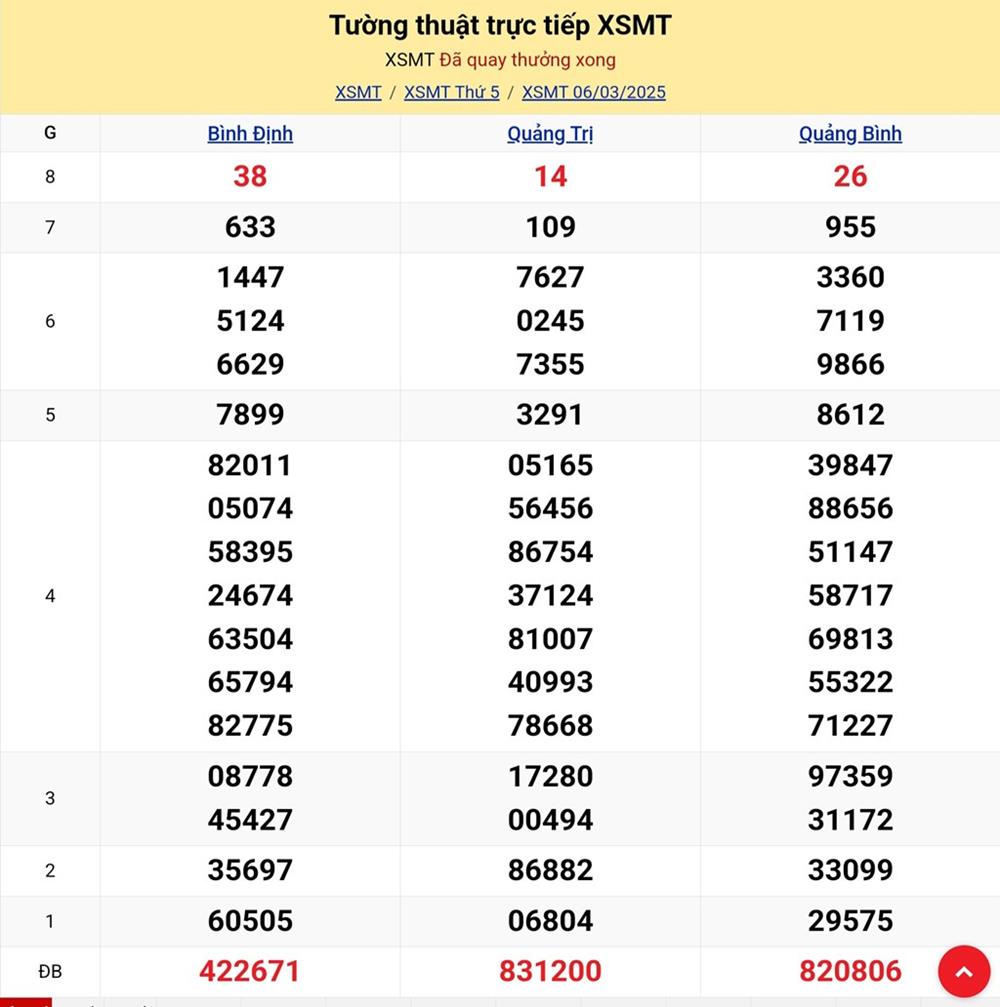1000x1007 pixels.
Task: Click the ĐB row label
Action: coord(50,971)
